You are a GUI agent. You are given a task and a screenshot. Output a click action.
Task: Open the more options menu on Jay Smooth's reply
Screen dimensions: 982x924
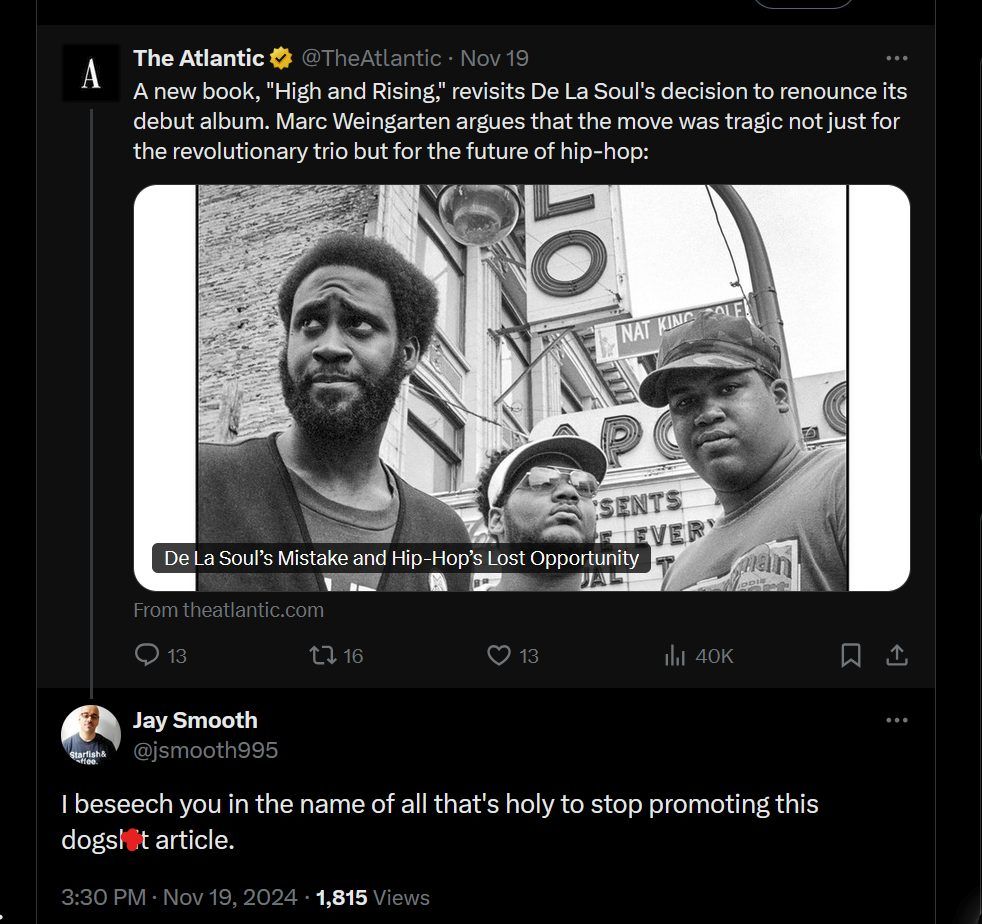(x=897, y=719)
